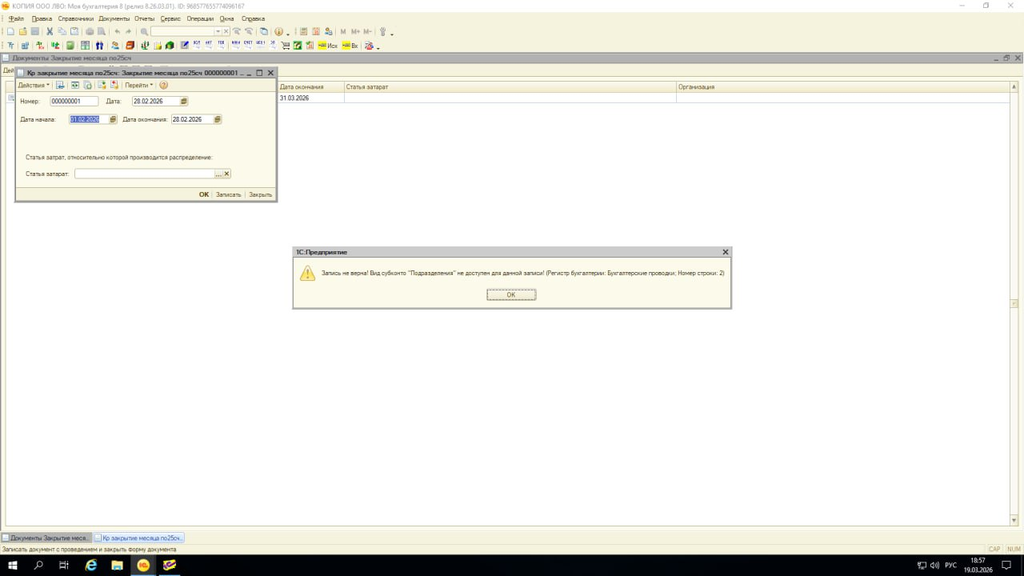This screenshot has width=1024, height=576.
Task: Expand the Перейти dropdown menu
Action: pyautogui.click(x=138, y=85)
